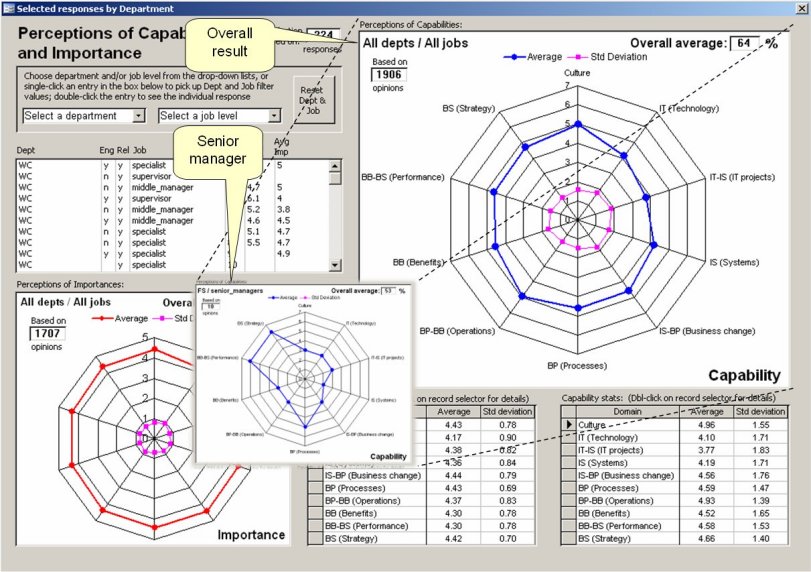The width and height of the screenshot is (811, 572).
Task: Click Std deviation column header in Capability stats
Action: tap(761, 412)
